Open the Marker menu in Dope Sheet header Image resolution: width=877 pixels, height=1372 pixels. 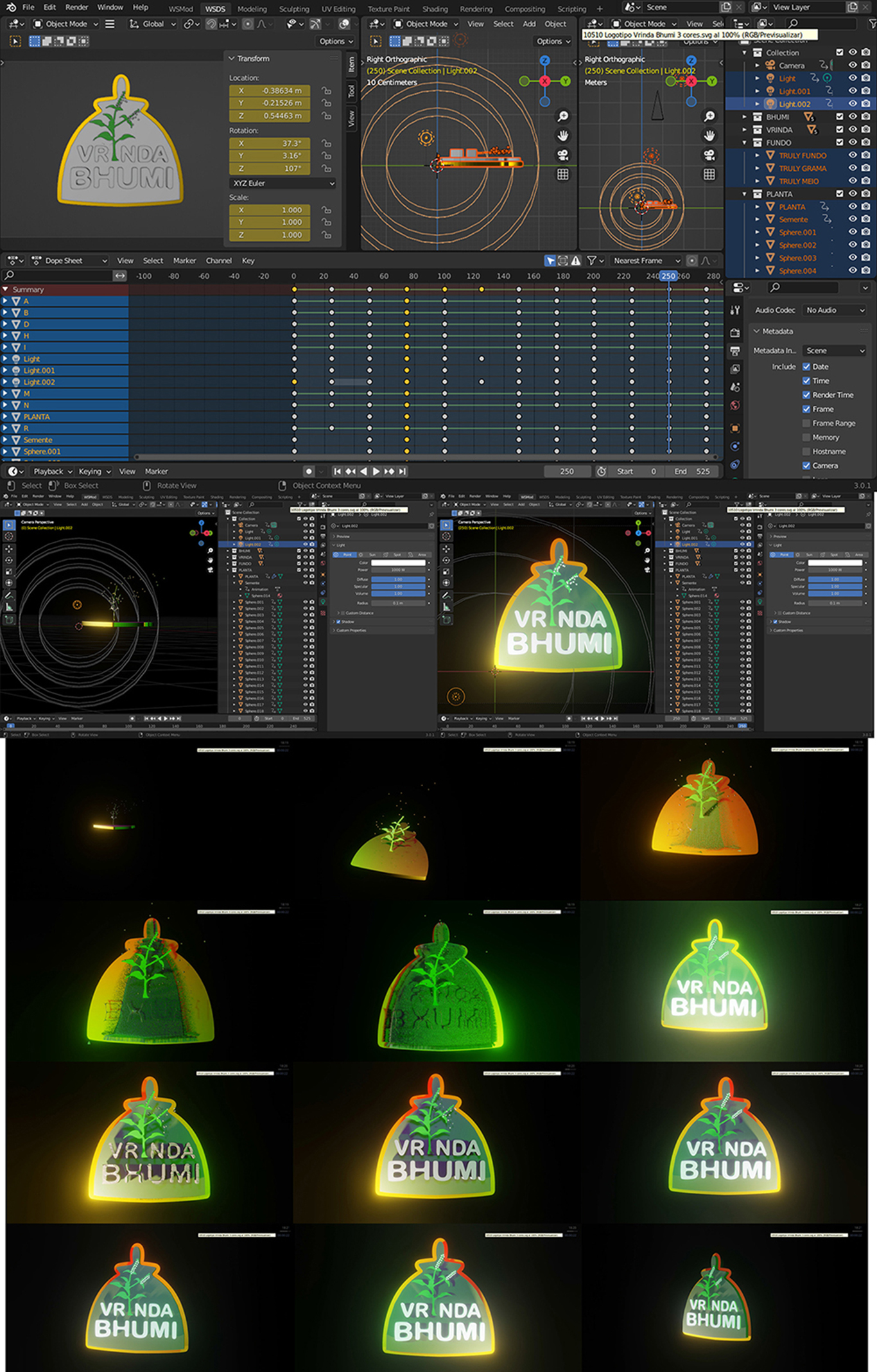click(184, 261)
